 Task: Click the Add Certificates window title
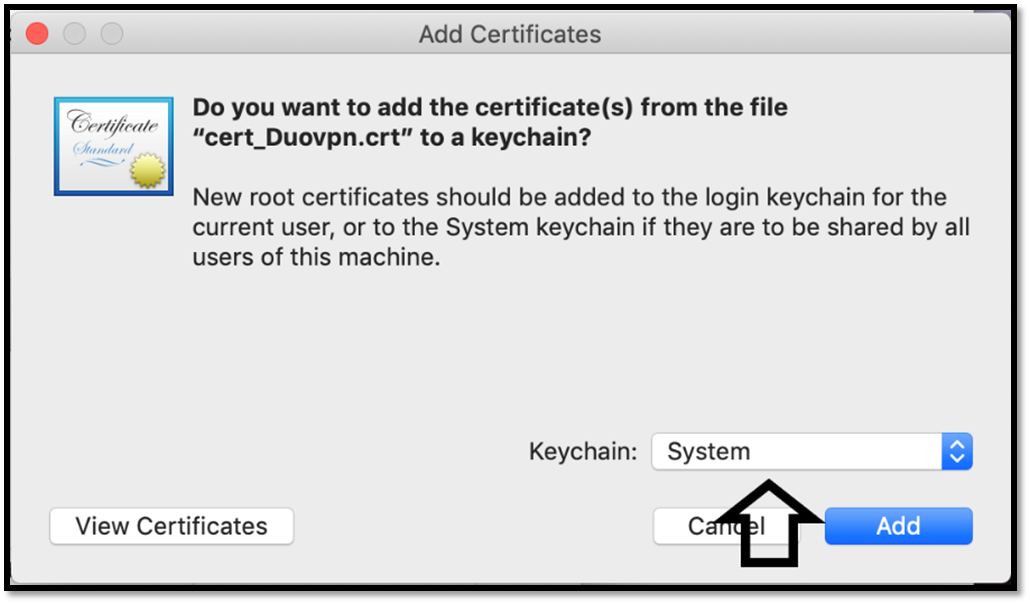tap(510, 34)
